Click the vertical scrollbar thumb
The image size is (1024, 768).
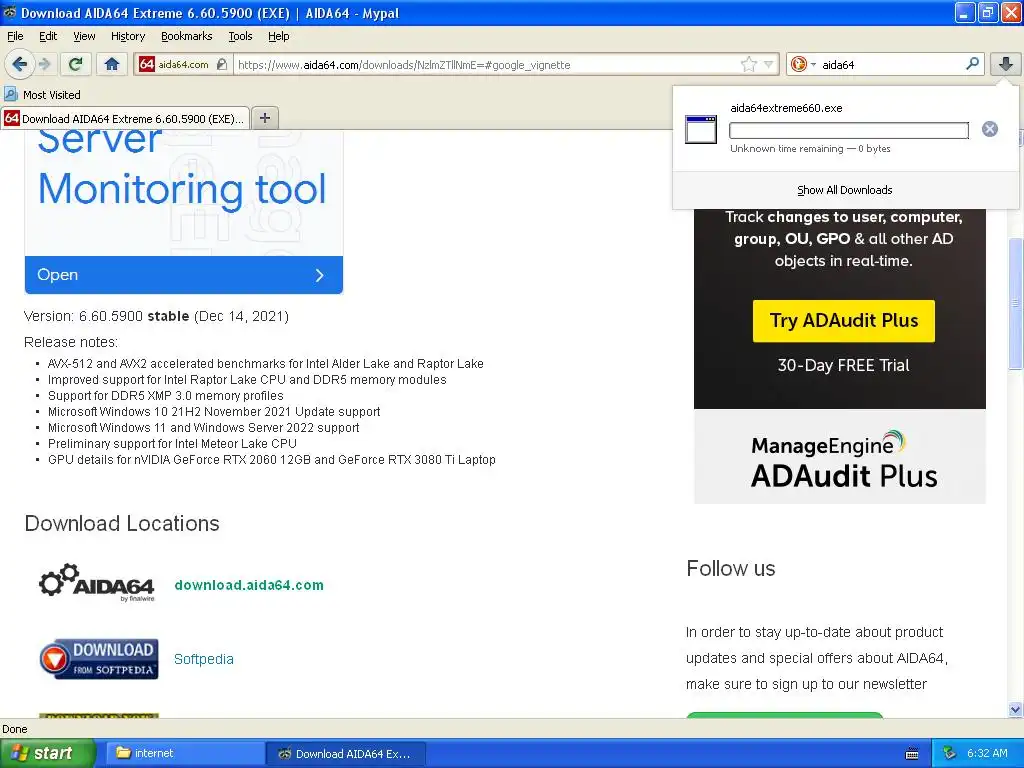1015,302
